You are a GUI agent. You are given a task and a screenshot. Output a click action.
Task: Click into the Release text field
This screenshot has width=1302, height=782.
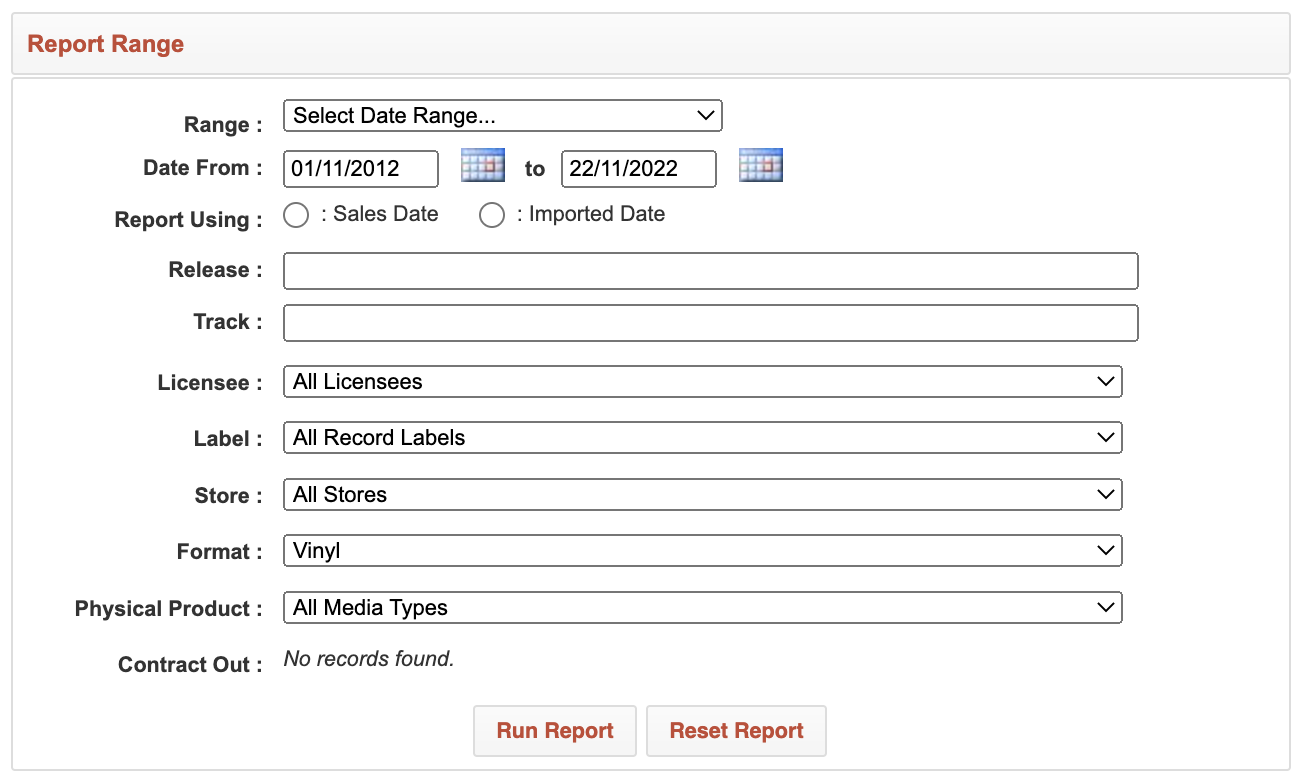(x=711, y=271)
